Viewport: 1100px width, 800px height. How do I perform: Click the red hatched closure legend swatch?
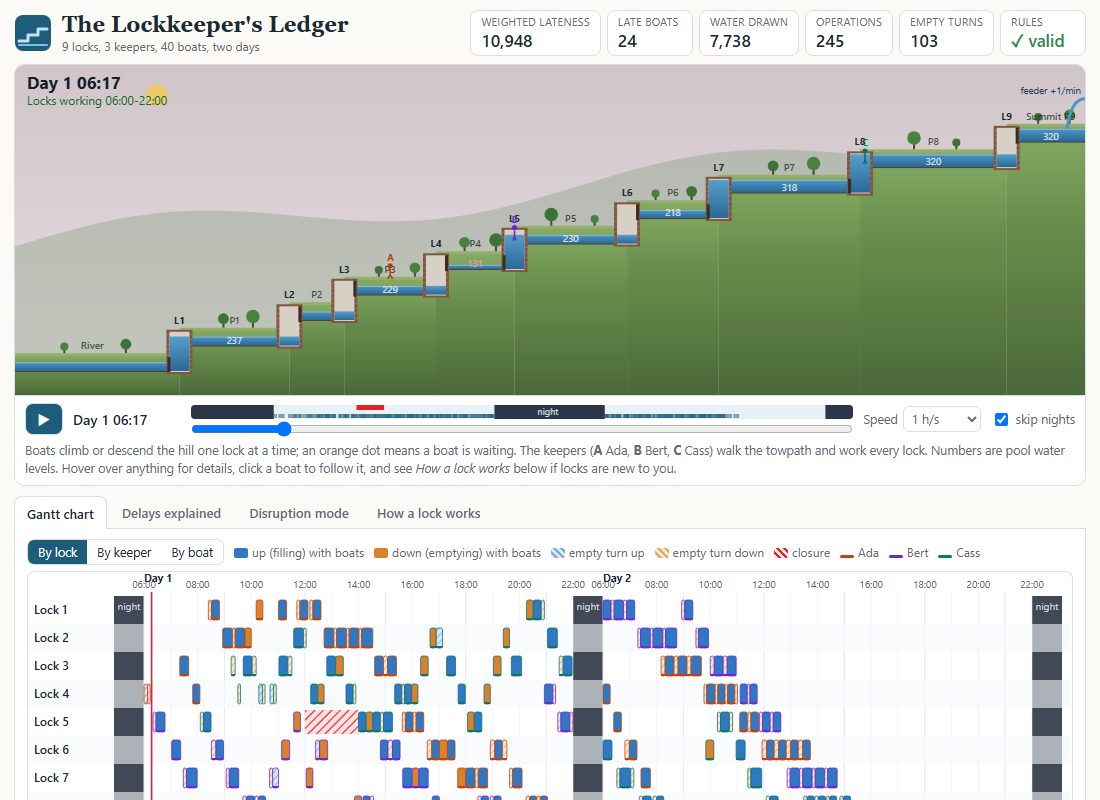point(781,553)
